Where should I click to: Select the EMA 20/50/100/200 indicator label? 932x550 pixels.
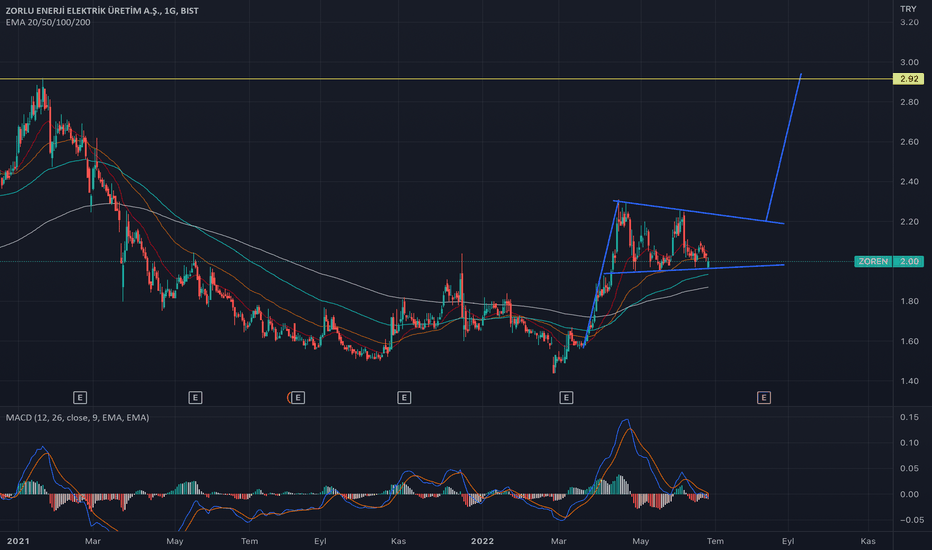(x=48, y=23)
